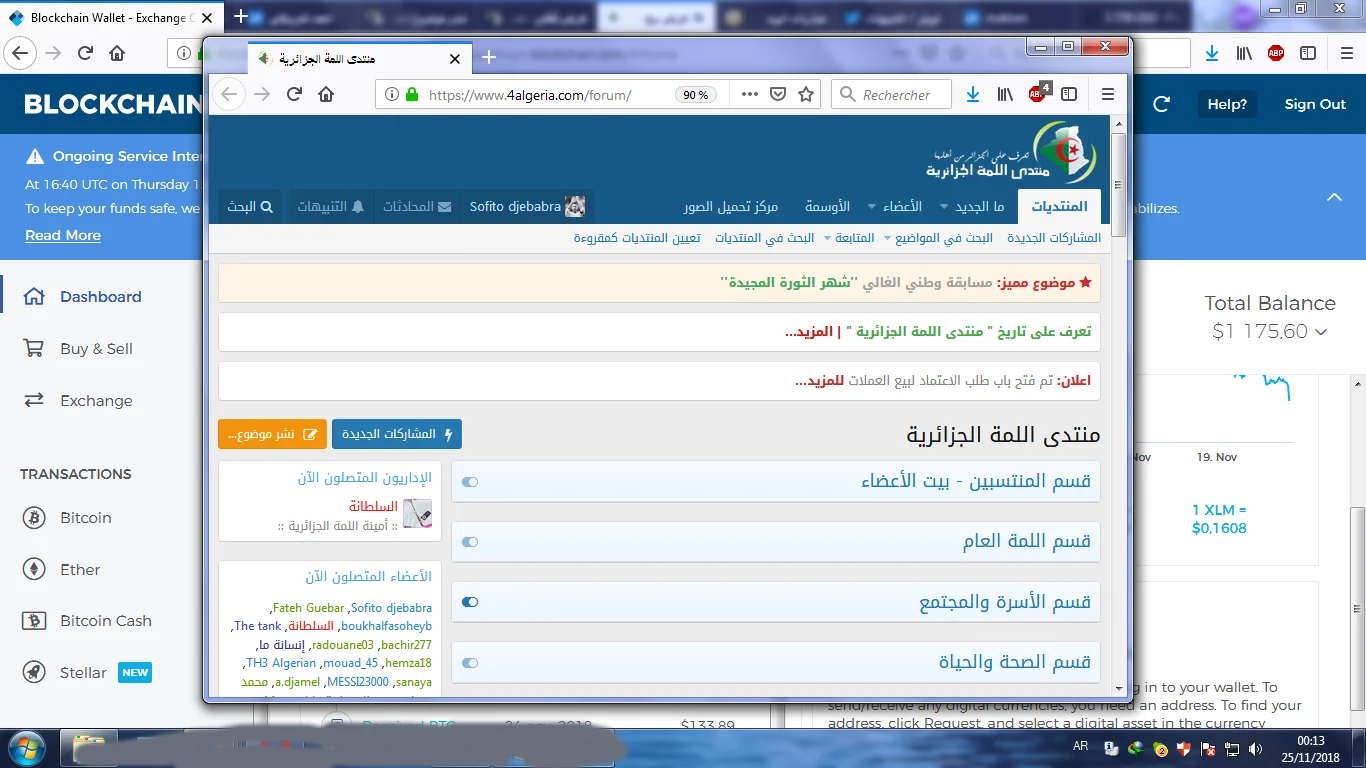Viewport: 1366px width, 768px height.
Task: Expand the ما الجديد menu arrow
Action: (945, 207)
